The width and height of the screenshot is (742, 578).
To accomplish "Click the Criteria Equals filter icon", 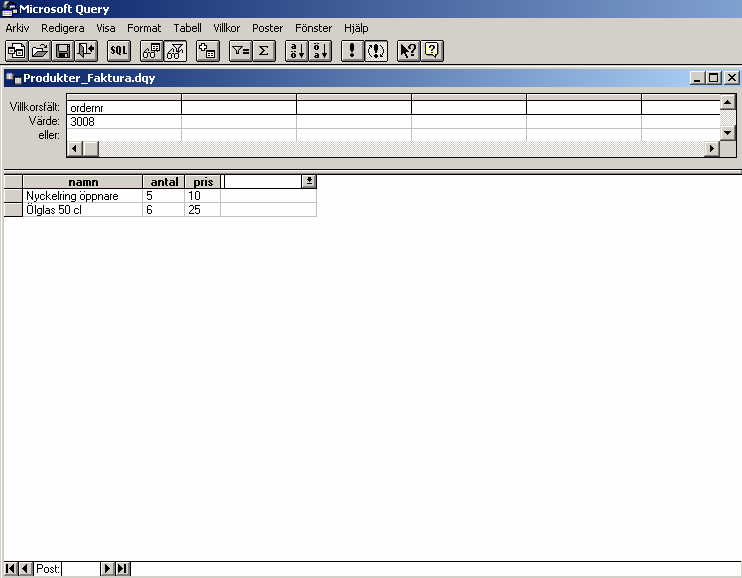I will tap(240, 51).
